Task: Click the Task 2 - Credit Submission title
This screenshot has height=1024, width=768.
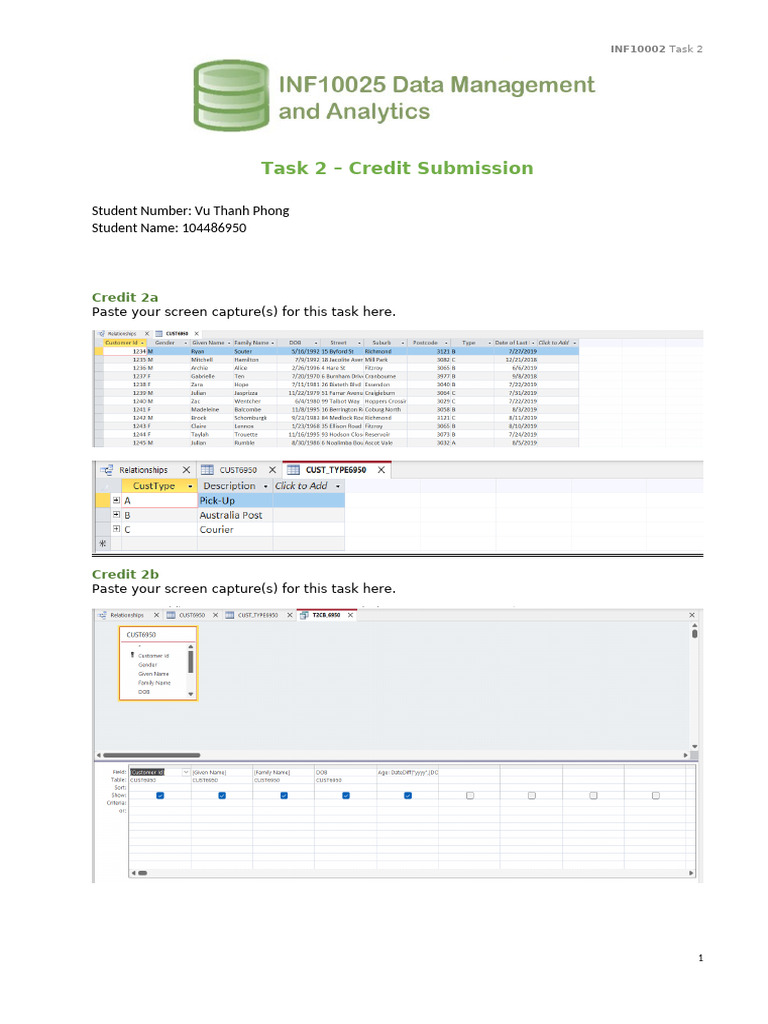Action: (397, 168)
